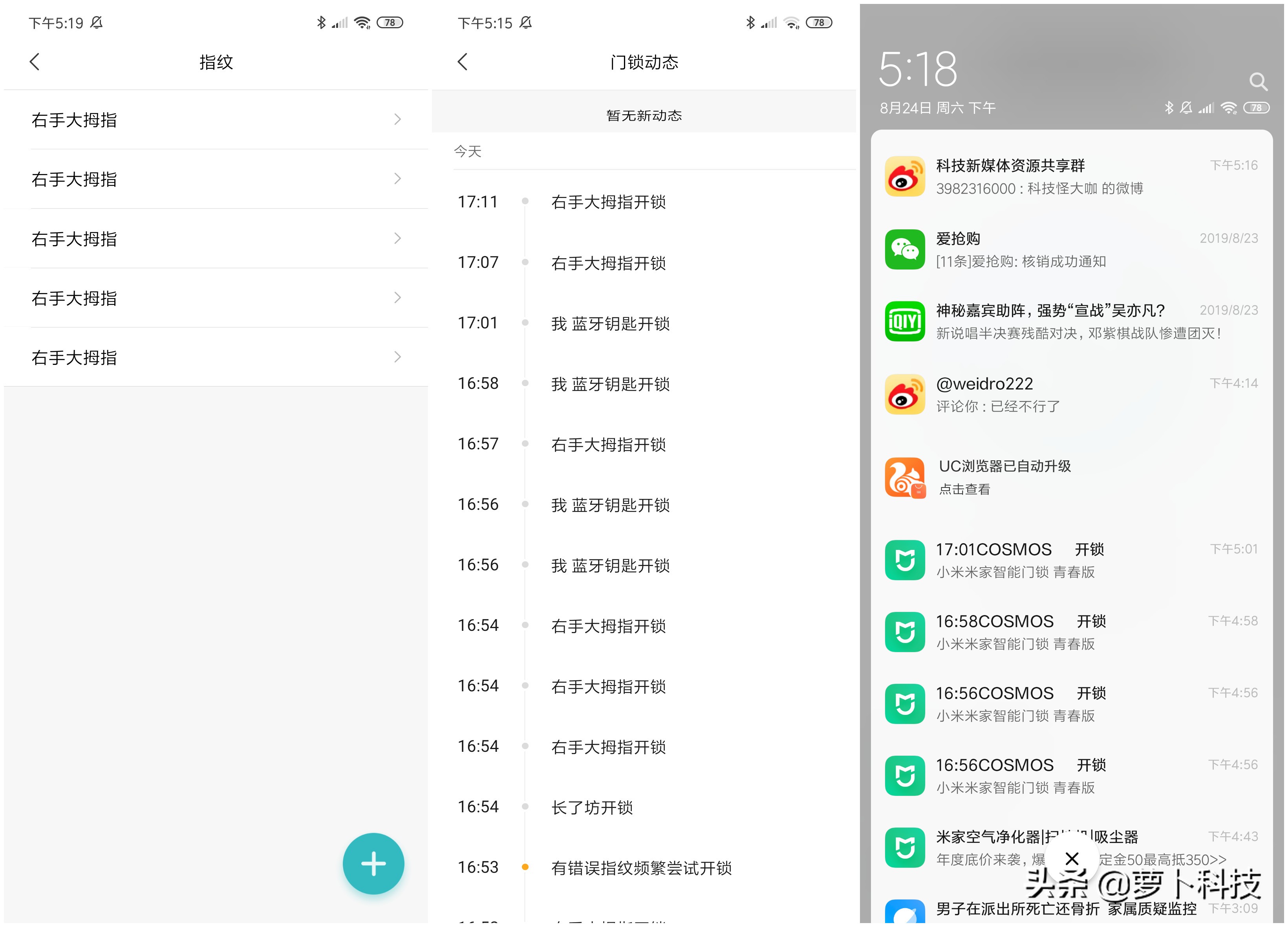The width and height of the screenshot is (1288, 927).
Task: Tap the 米家空气净化器 notification icon
Action: [905, 848]
